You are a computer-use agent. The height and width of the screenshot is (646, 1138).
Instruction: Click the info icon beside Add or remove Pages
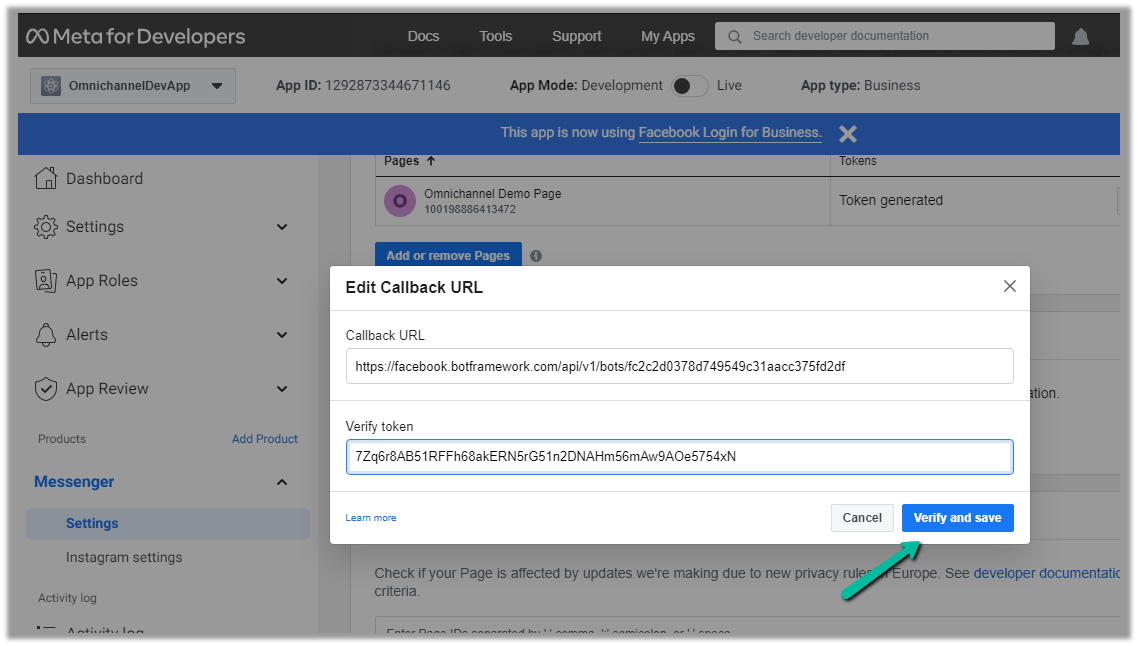pyautogui.click(x=536, y=256)
